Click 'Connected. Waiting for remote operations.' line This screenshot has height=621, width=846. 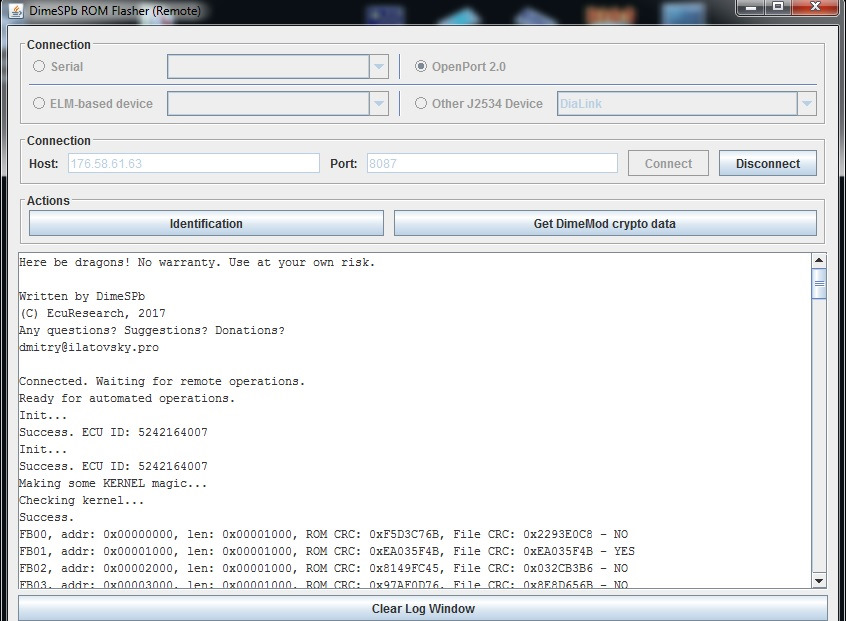tap(162, 381)
